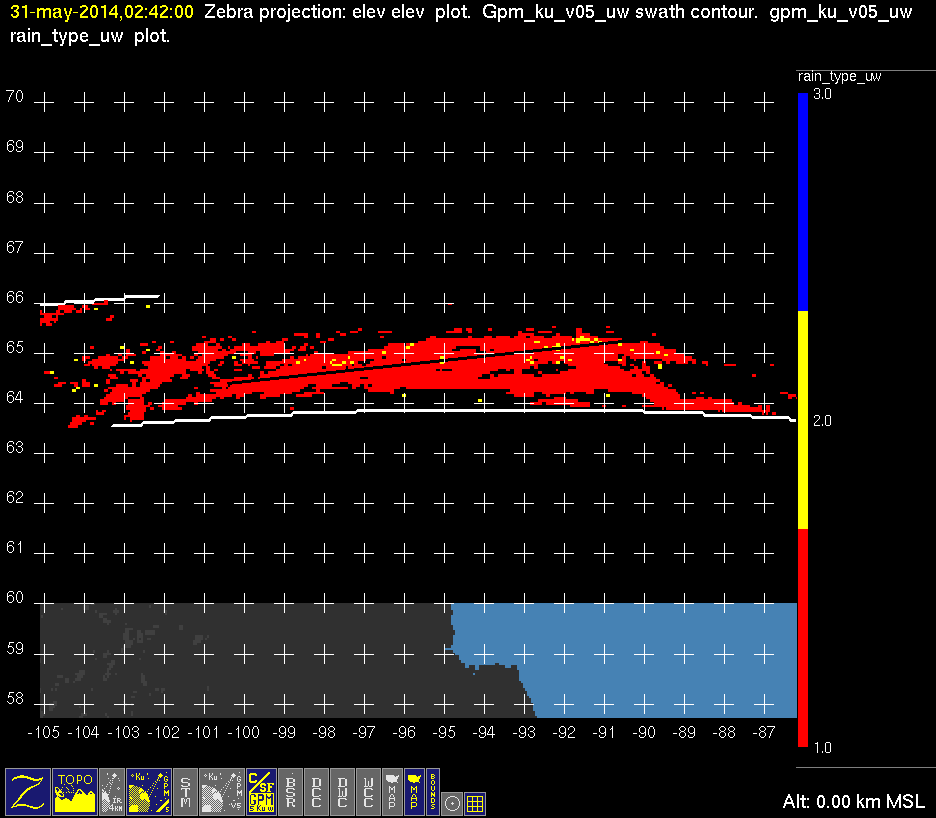The width and height of the screenshot is (936, 818).
Task: Click the Zebra 'Z' main icon
Action: click(28, 791)
